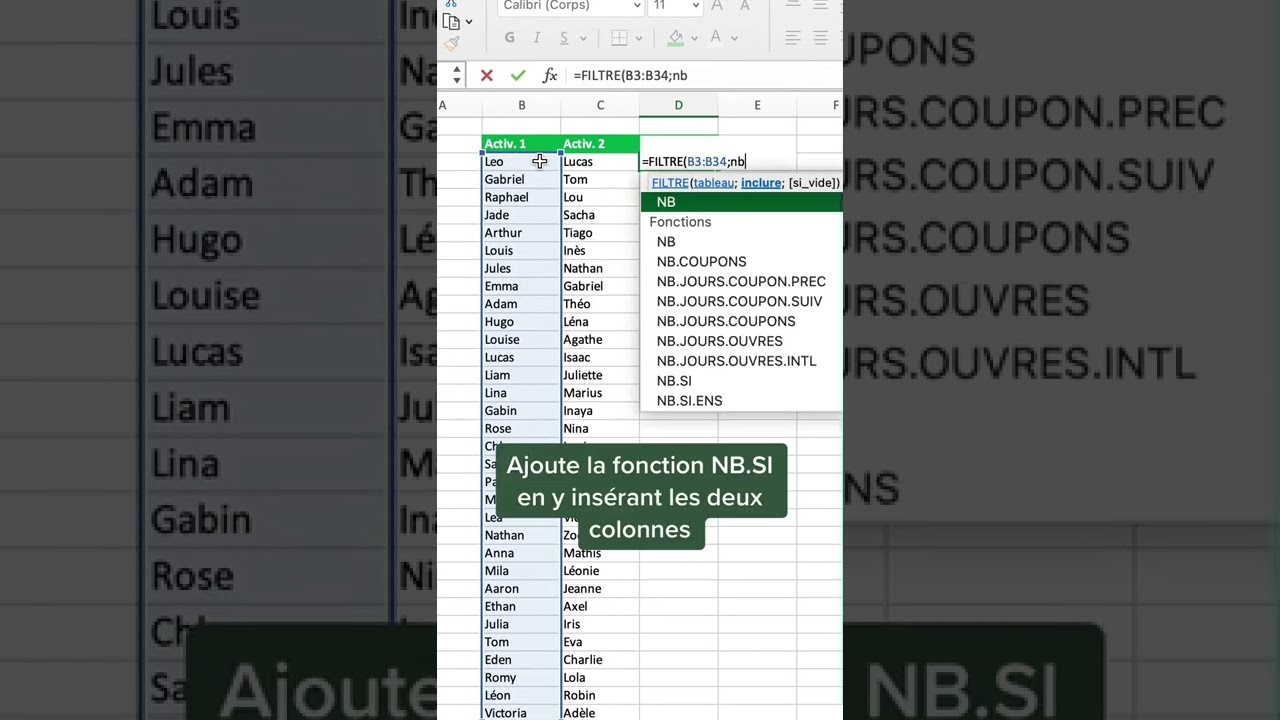Cancel formula entry with red X
The height and width of the screenshot is (720, 1280).
[486, 75]
